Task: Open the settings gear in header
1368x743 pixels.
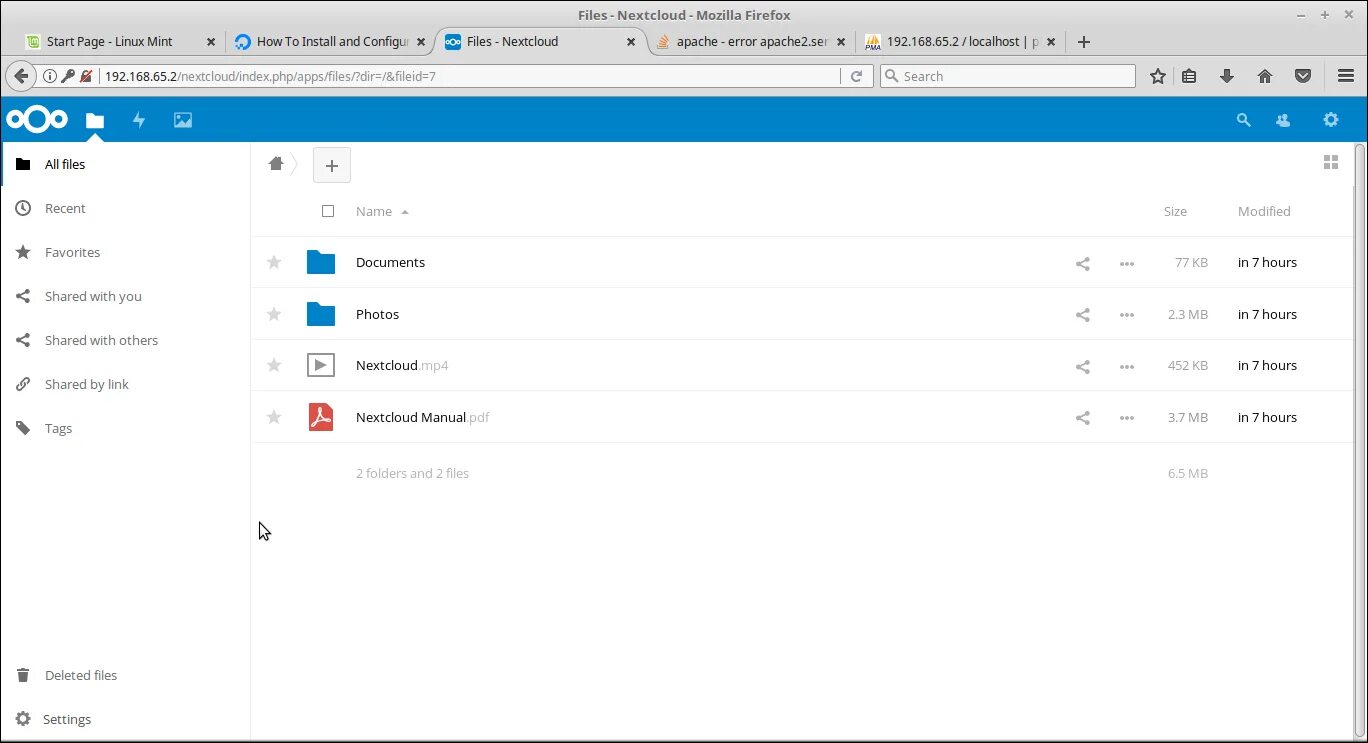Action: pyautogui.click(x=1330, y=120)
